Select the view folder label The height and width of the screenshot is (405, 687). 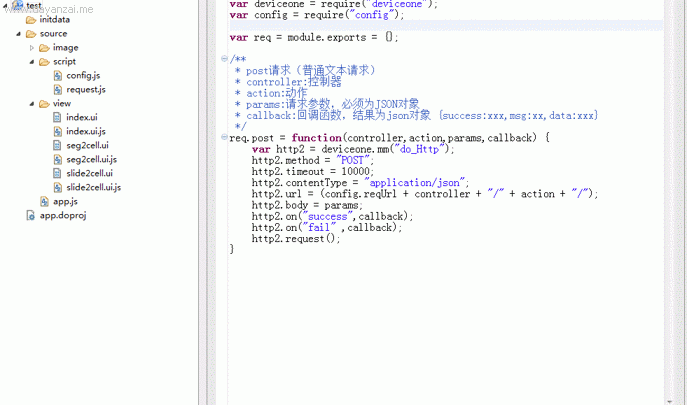62,103
